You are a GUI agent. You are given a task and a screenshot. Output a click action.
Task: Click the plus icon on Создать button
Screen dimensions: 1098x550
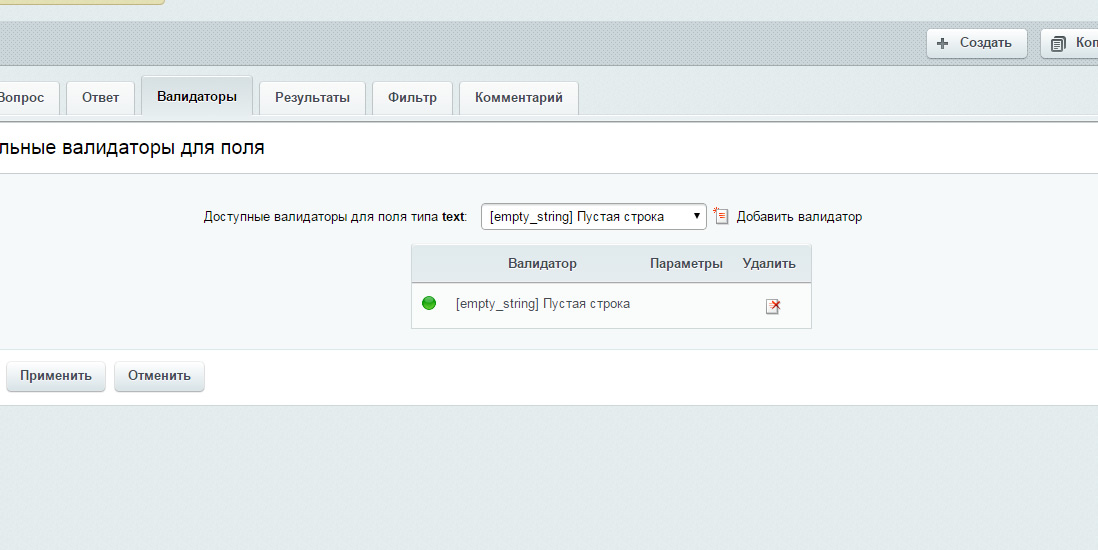tap(943, 43)
